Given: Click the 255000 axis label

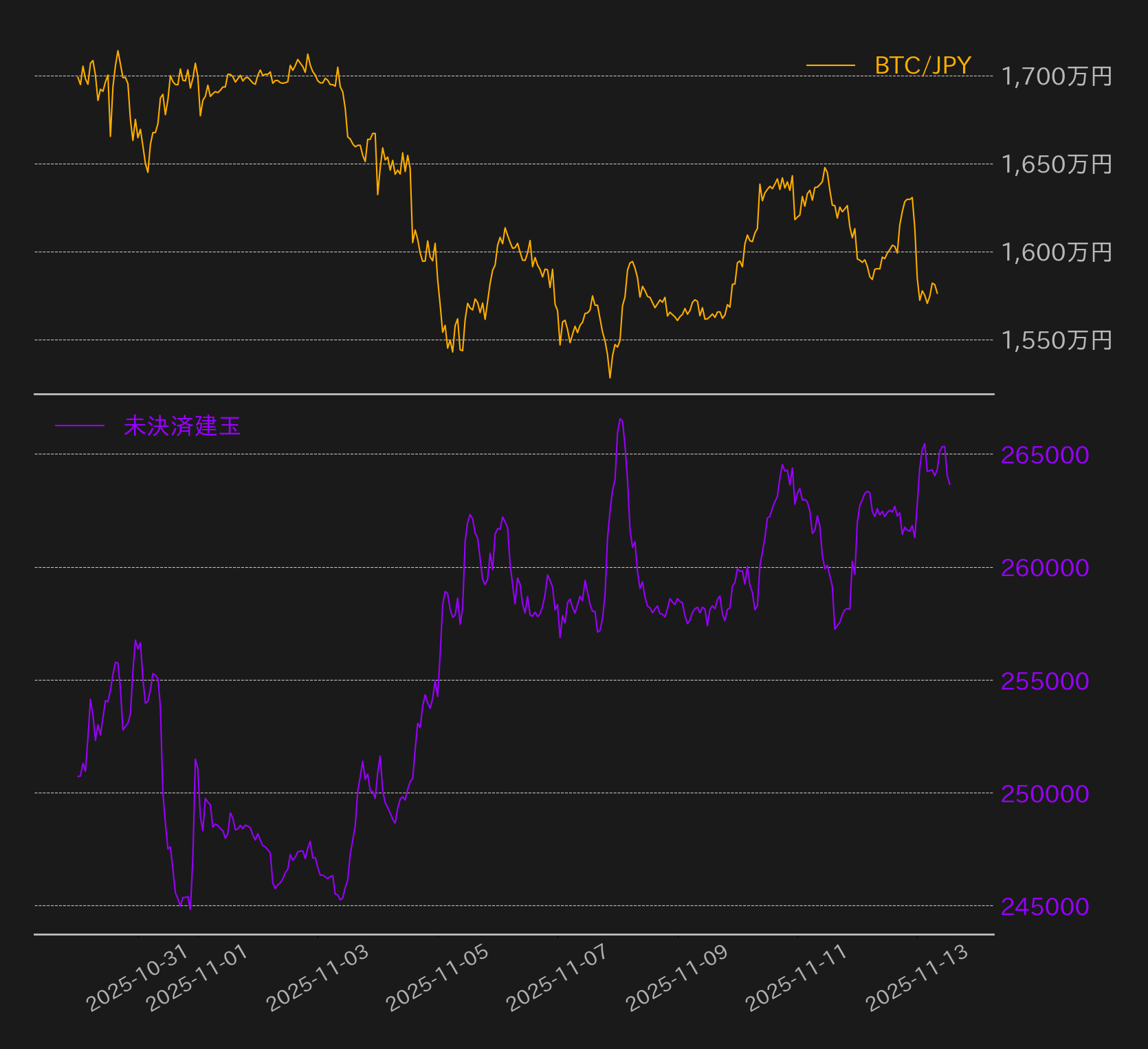Looking at the screenshot, I should (x=1045, y=681).
